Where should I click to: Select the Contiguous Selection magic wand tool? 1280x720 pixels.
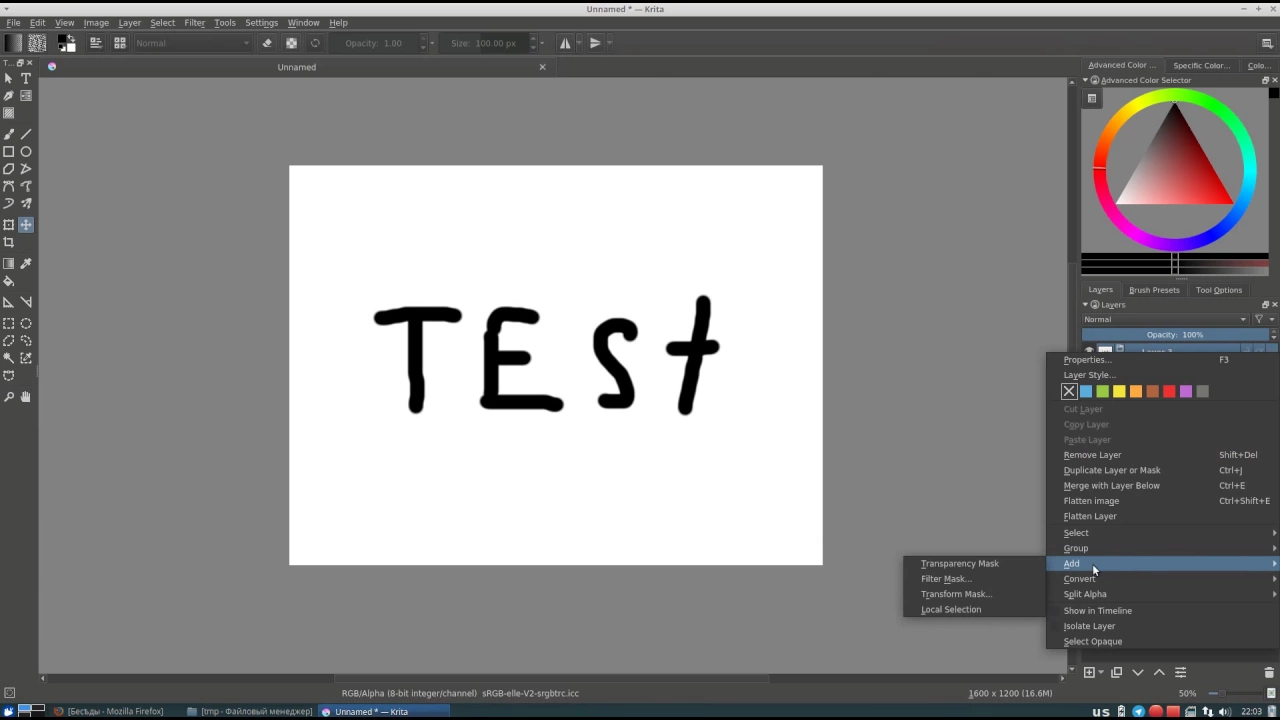(x=9, y=358)
